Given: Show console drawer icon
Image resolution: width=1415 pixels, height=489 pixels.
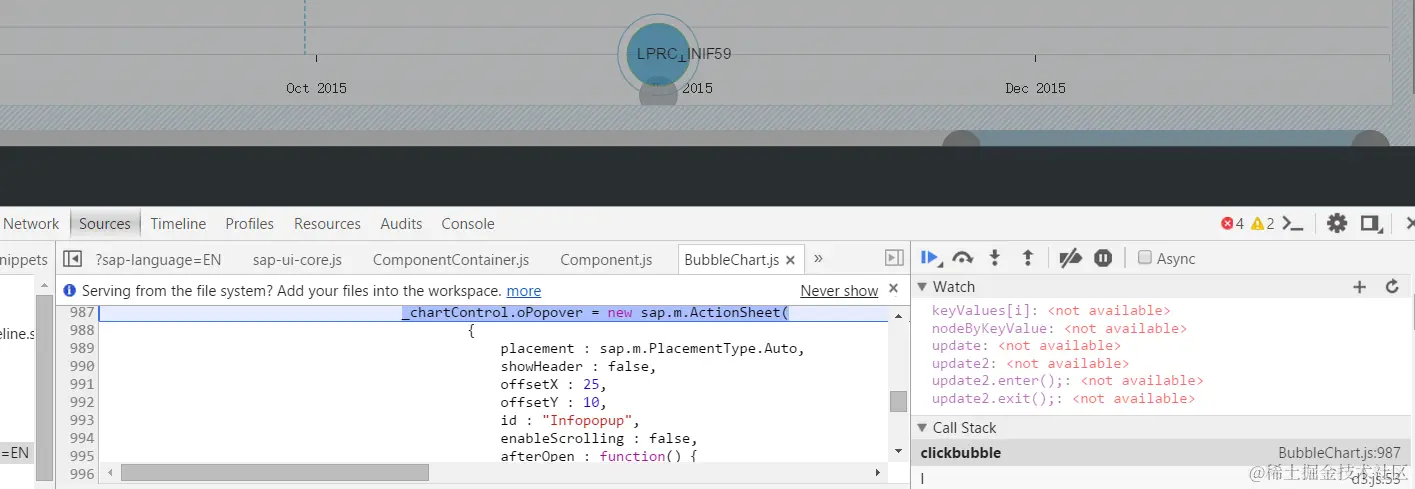Looking at the screenshot, I should [x=1293, y=224].
